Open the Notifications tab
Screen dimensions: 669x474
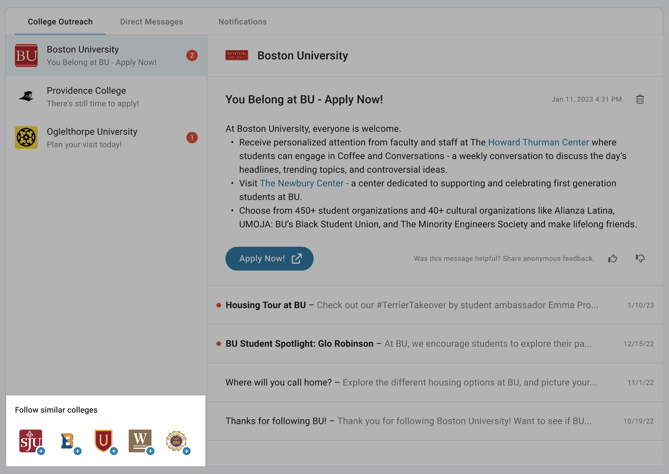tap(242, 22)
